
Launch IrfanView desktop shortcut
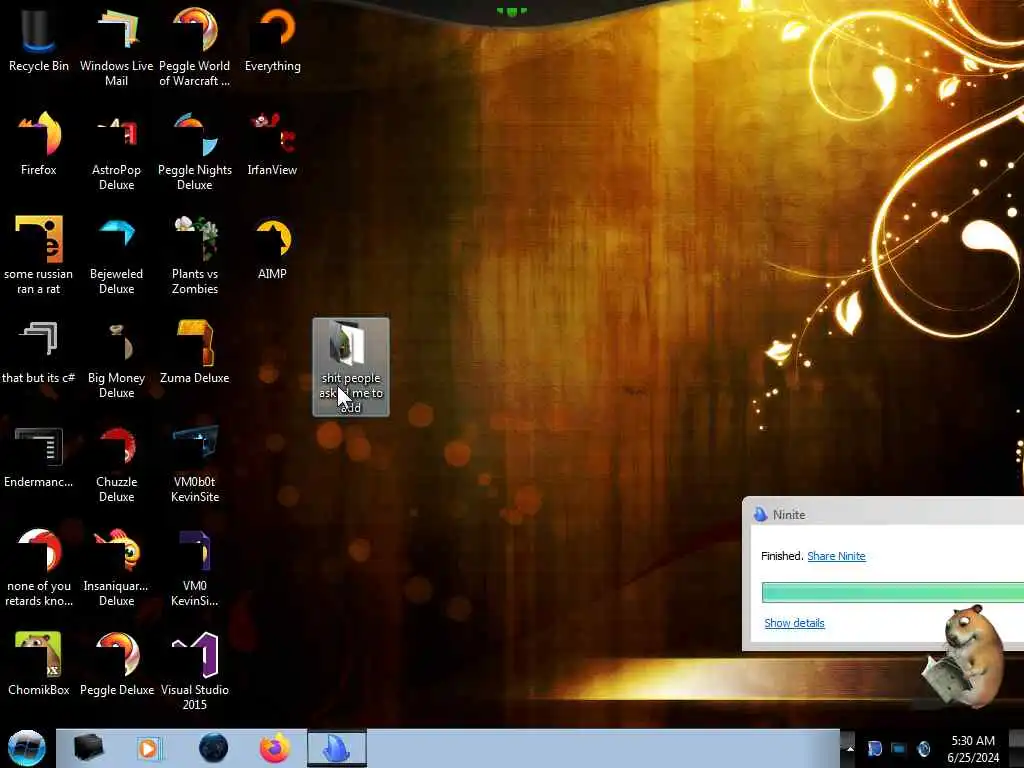click(272, 144)
